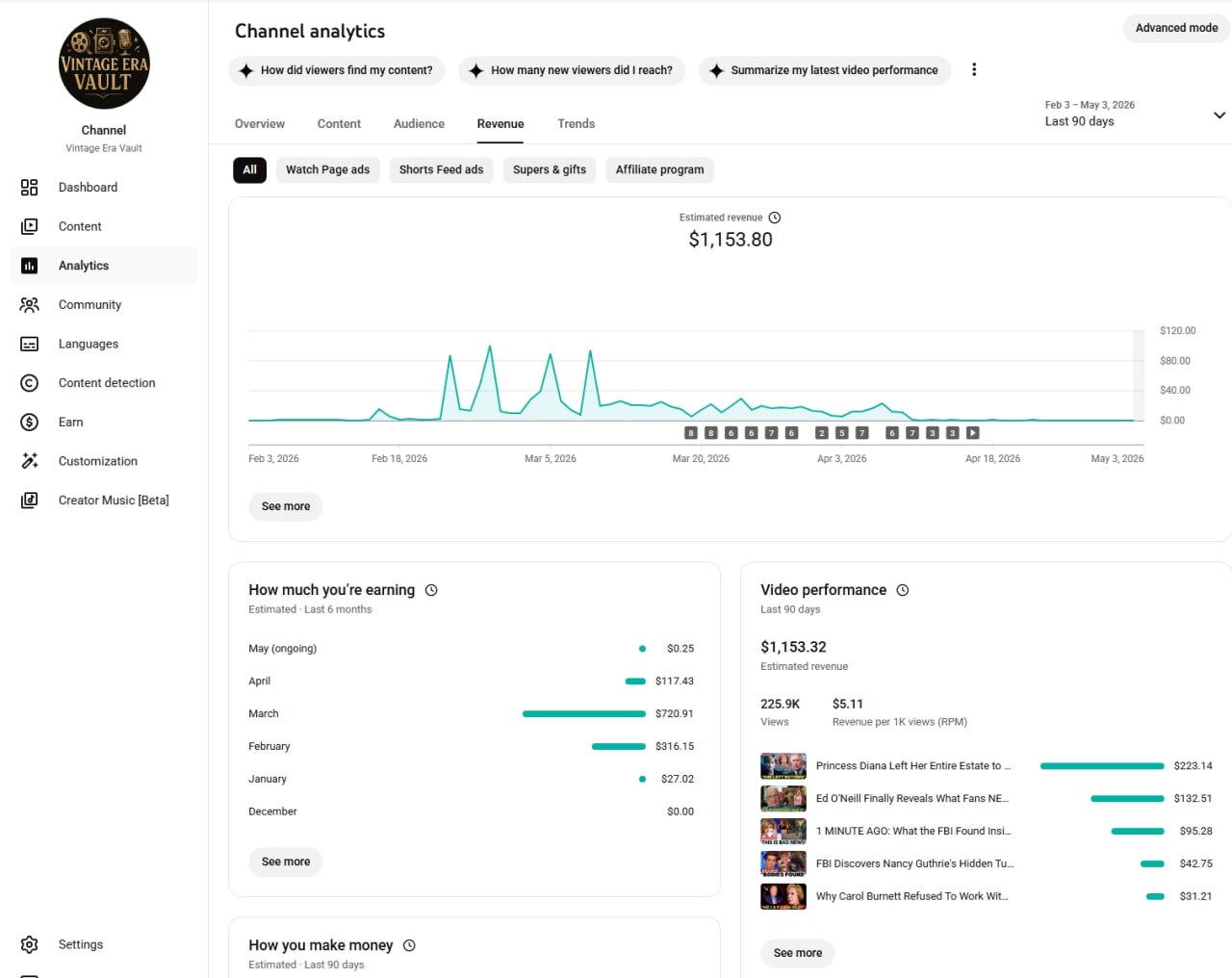Click the "Ed O'Neill Finally Reveals" video title

pos(912,799)
